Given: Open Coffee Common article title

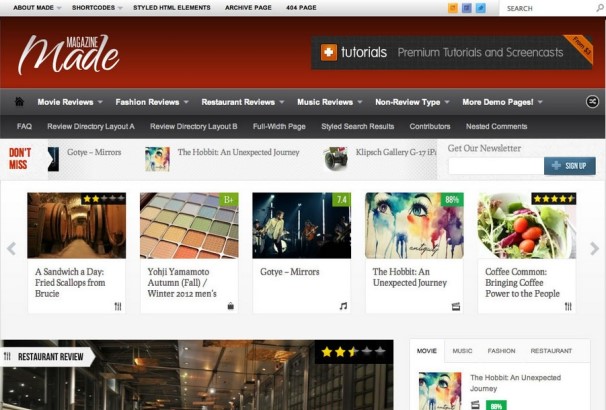Looking at the screenshot, I should pos(523,282).
